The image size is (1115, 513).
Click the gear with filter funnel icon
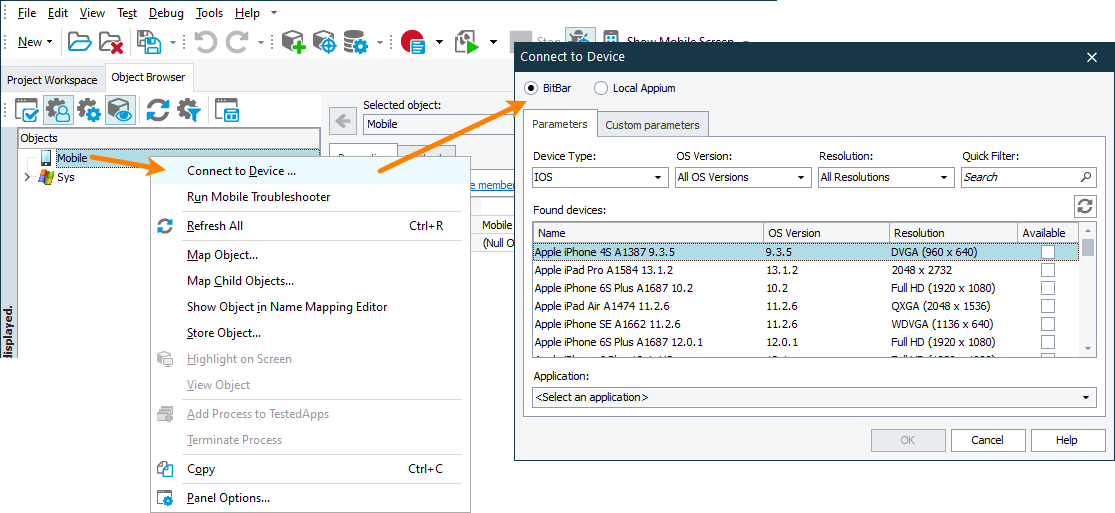click(x=189, y=110)
